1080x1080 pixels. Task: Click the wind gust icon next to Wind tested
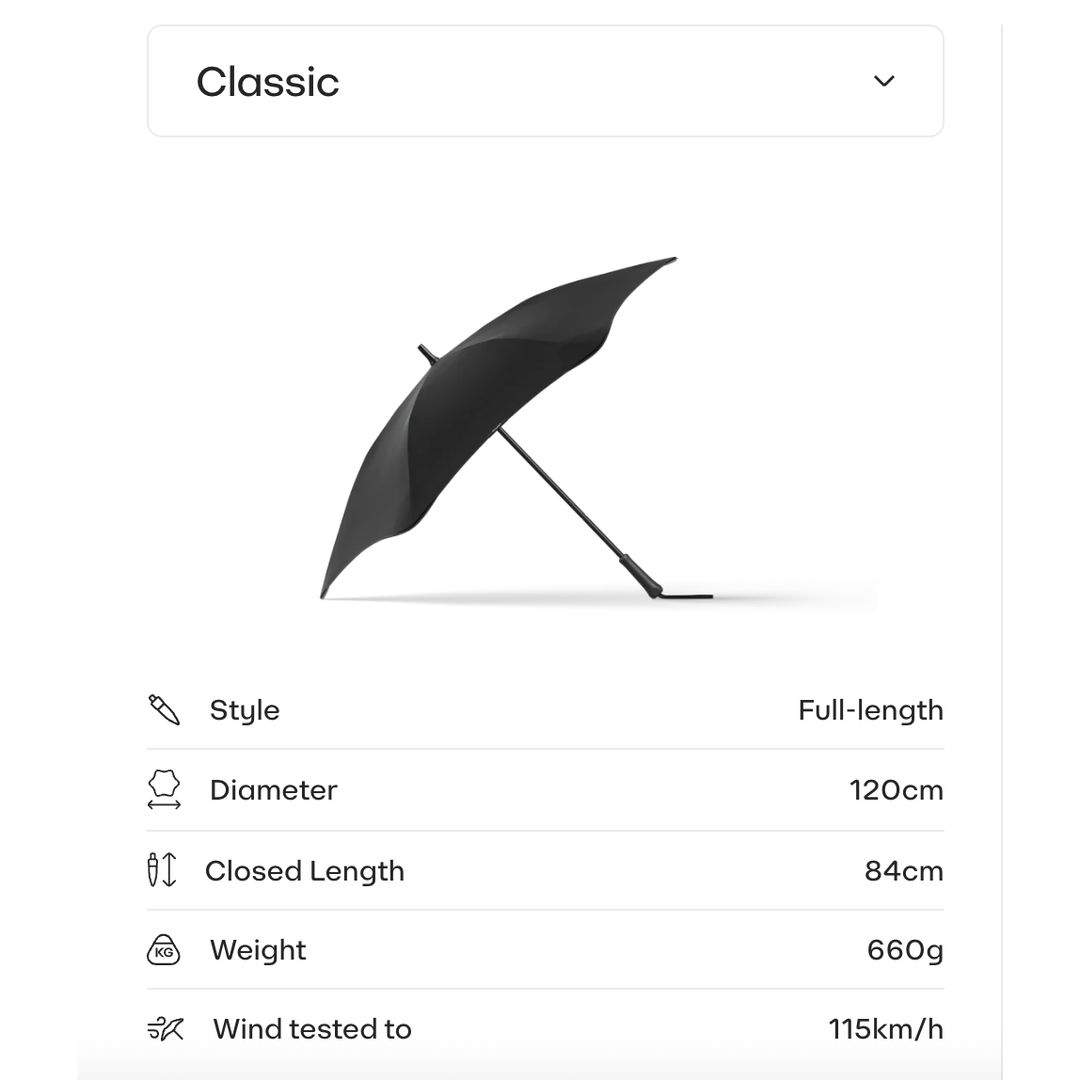(163, 1028)
